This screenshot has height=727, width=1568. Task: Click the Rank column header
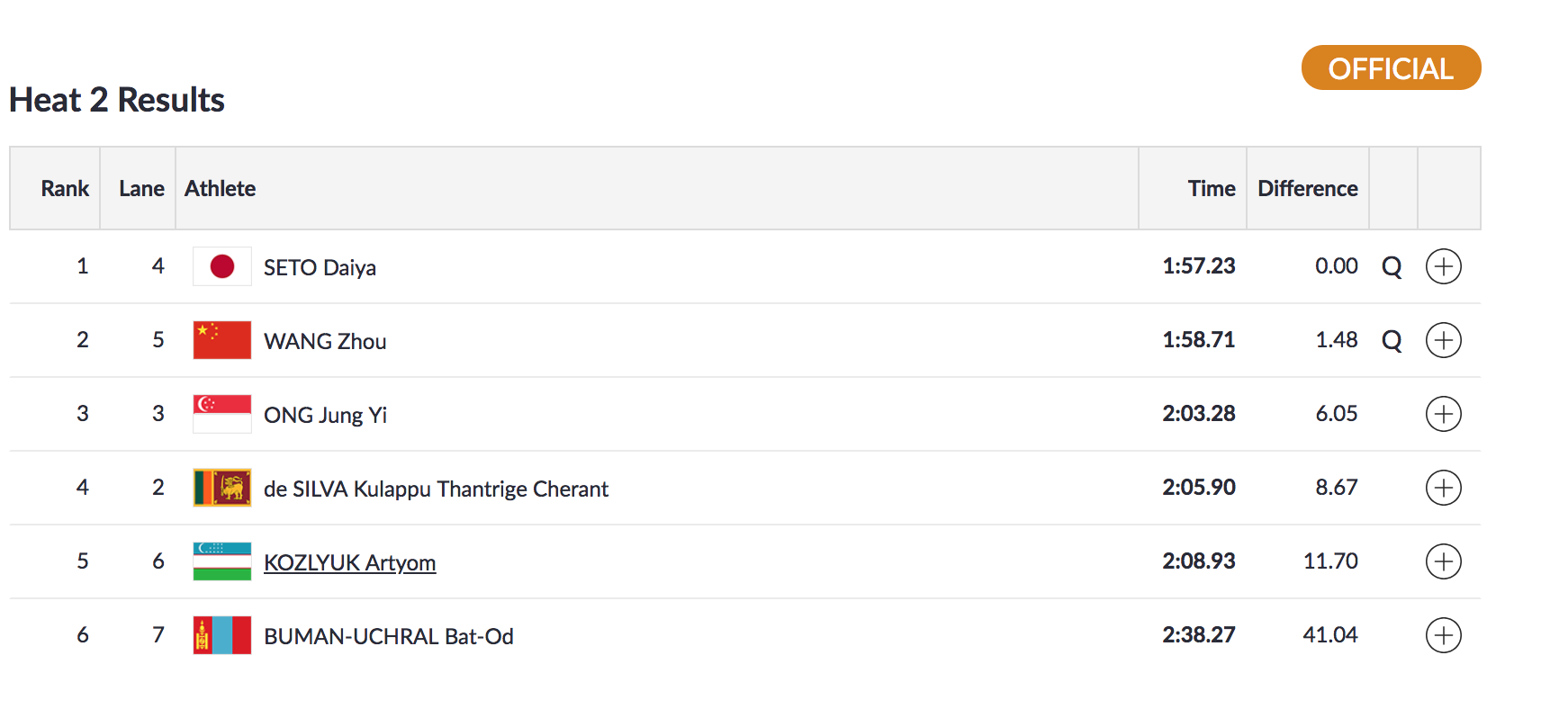coord(65,188)
